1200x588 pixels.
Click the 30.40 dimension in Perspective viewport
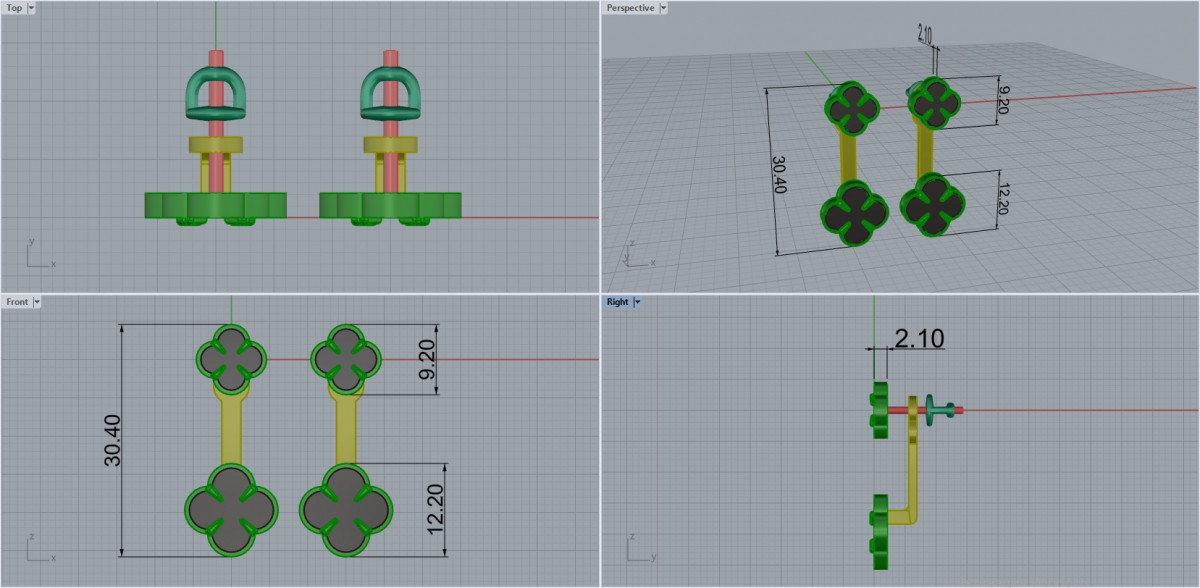779,176
